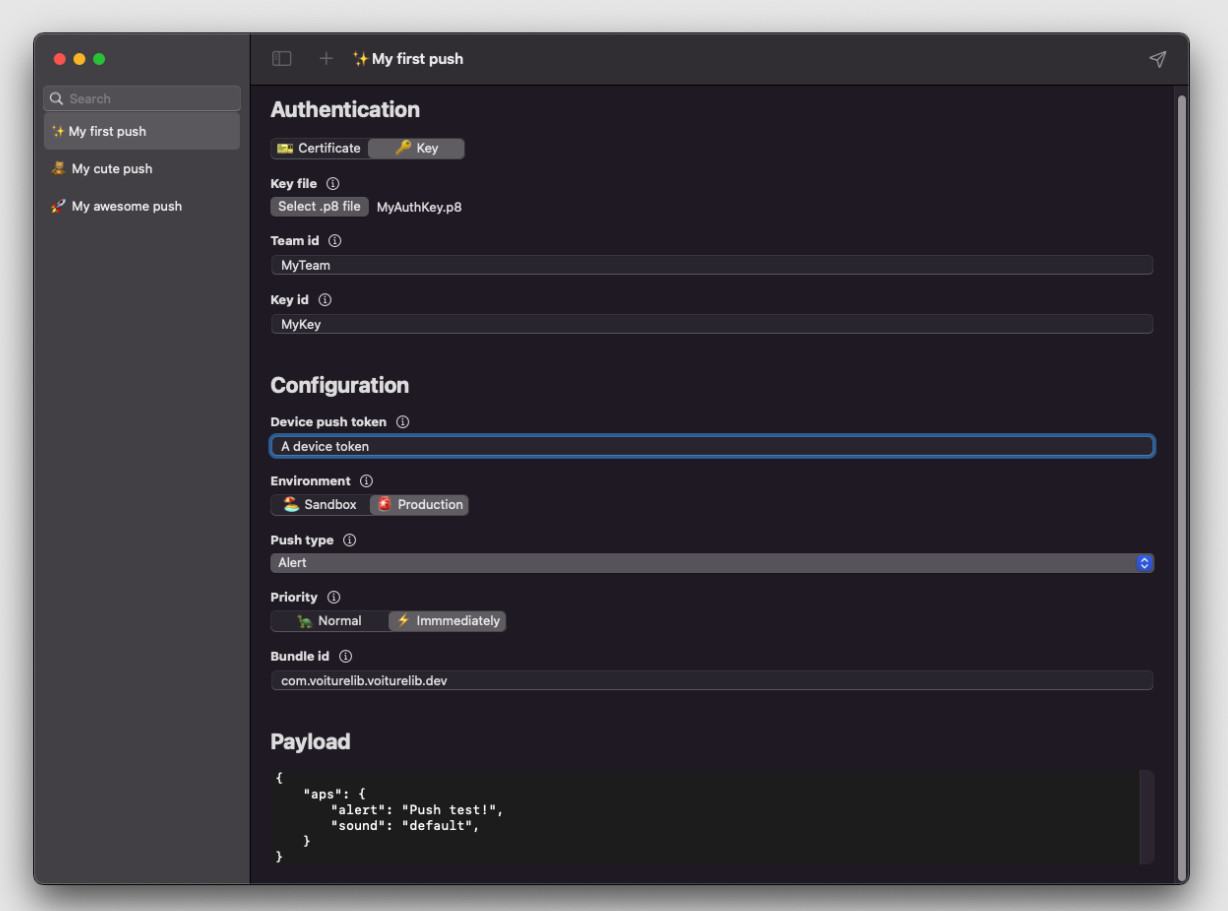This screenshot has width=1228, height=911.
Task: Show info for Key id
Action: [x=325, y=300]
